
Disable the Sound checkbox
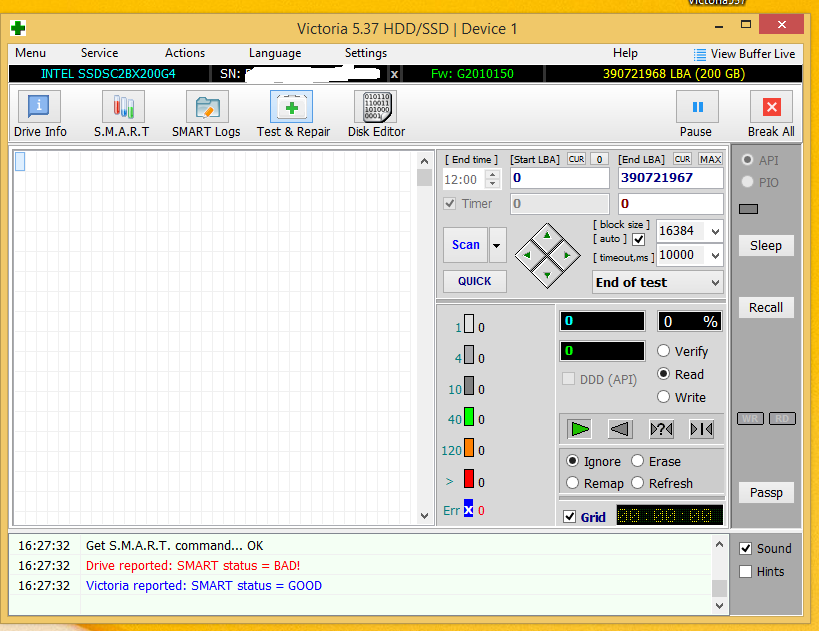(x=745, y=548)
